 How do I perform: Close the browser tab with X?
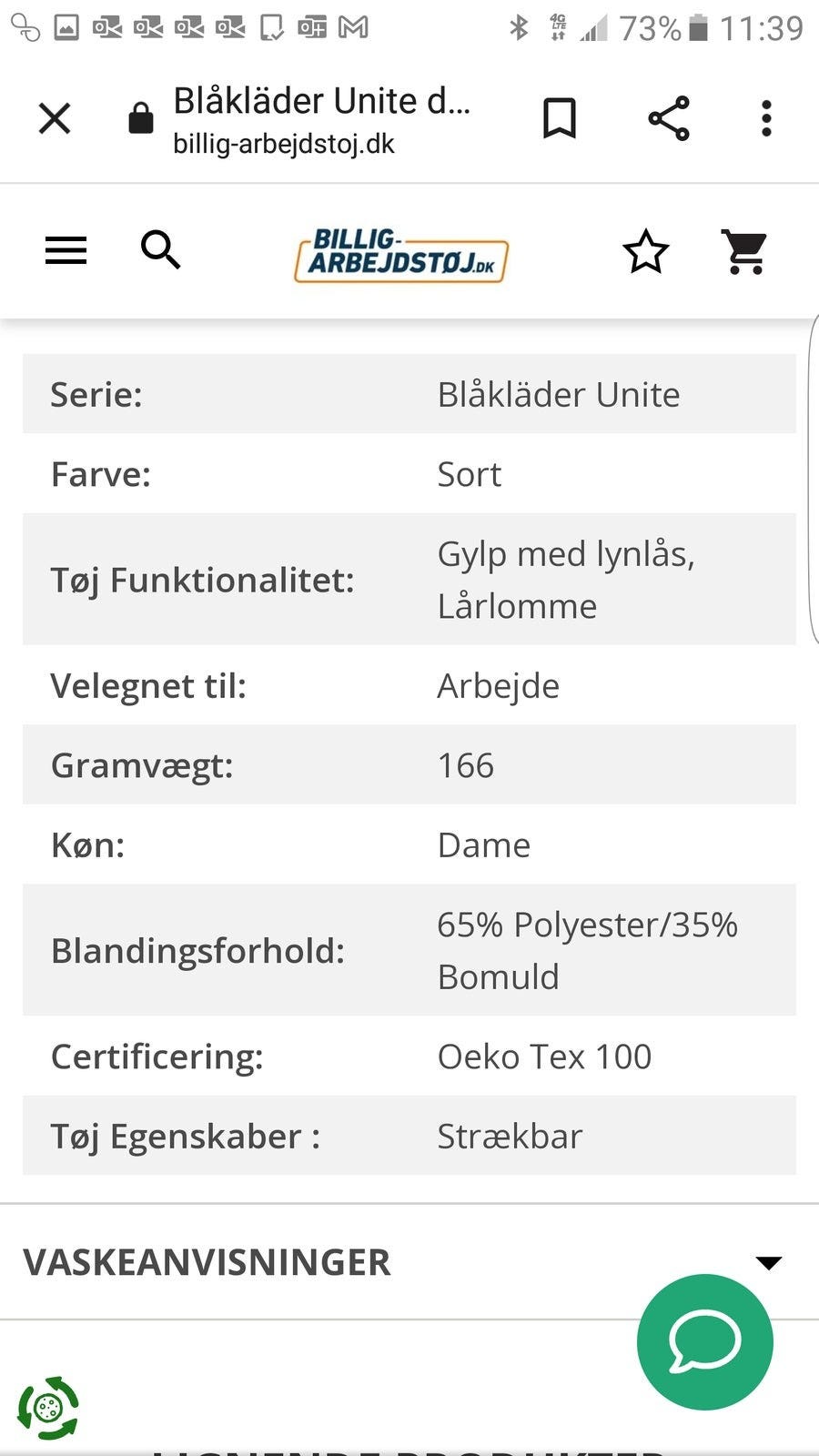[x=55, y=118]
